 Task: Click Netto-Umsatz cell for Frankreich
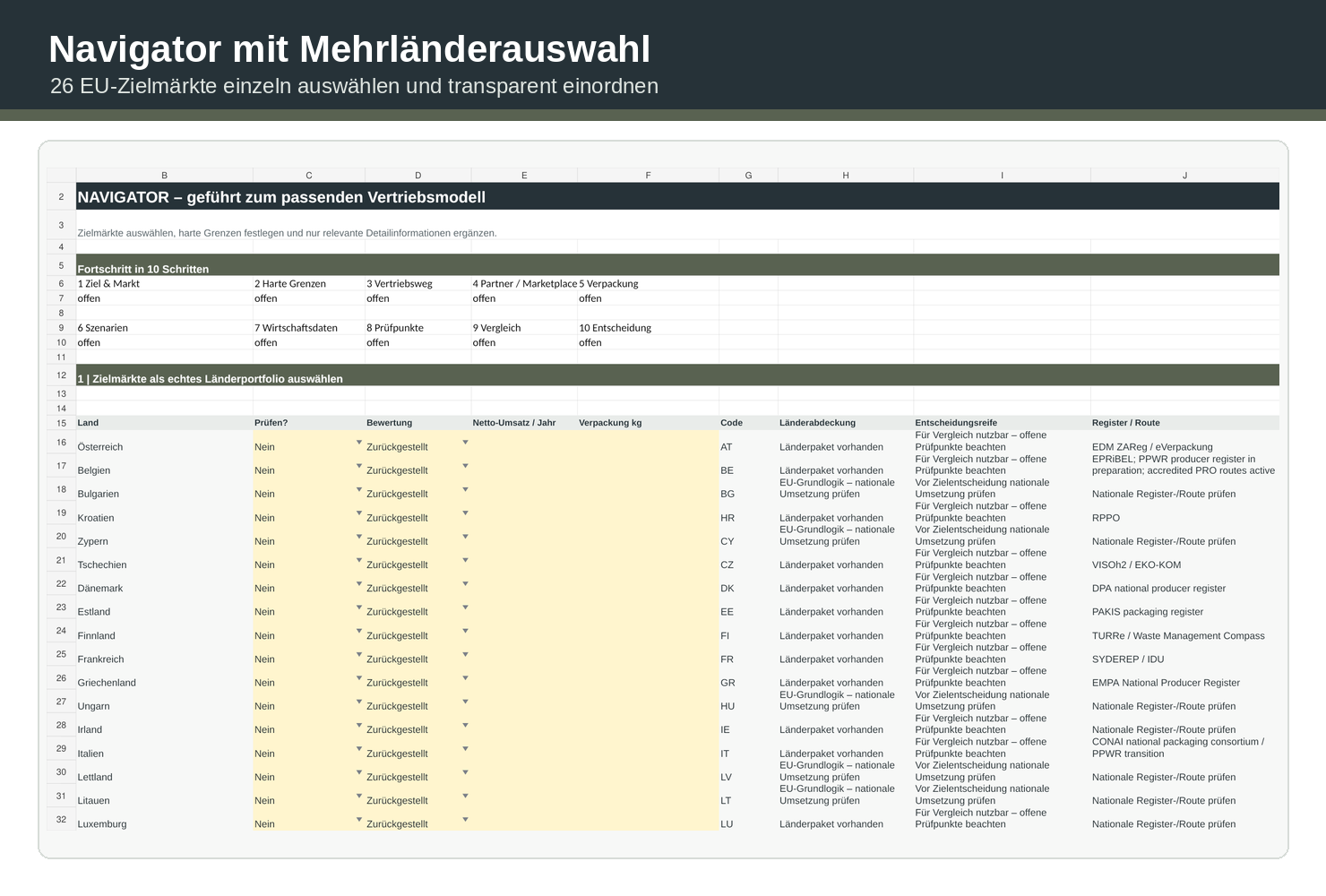(524, 654)
